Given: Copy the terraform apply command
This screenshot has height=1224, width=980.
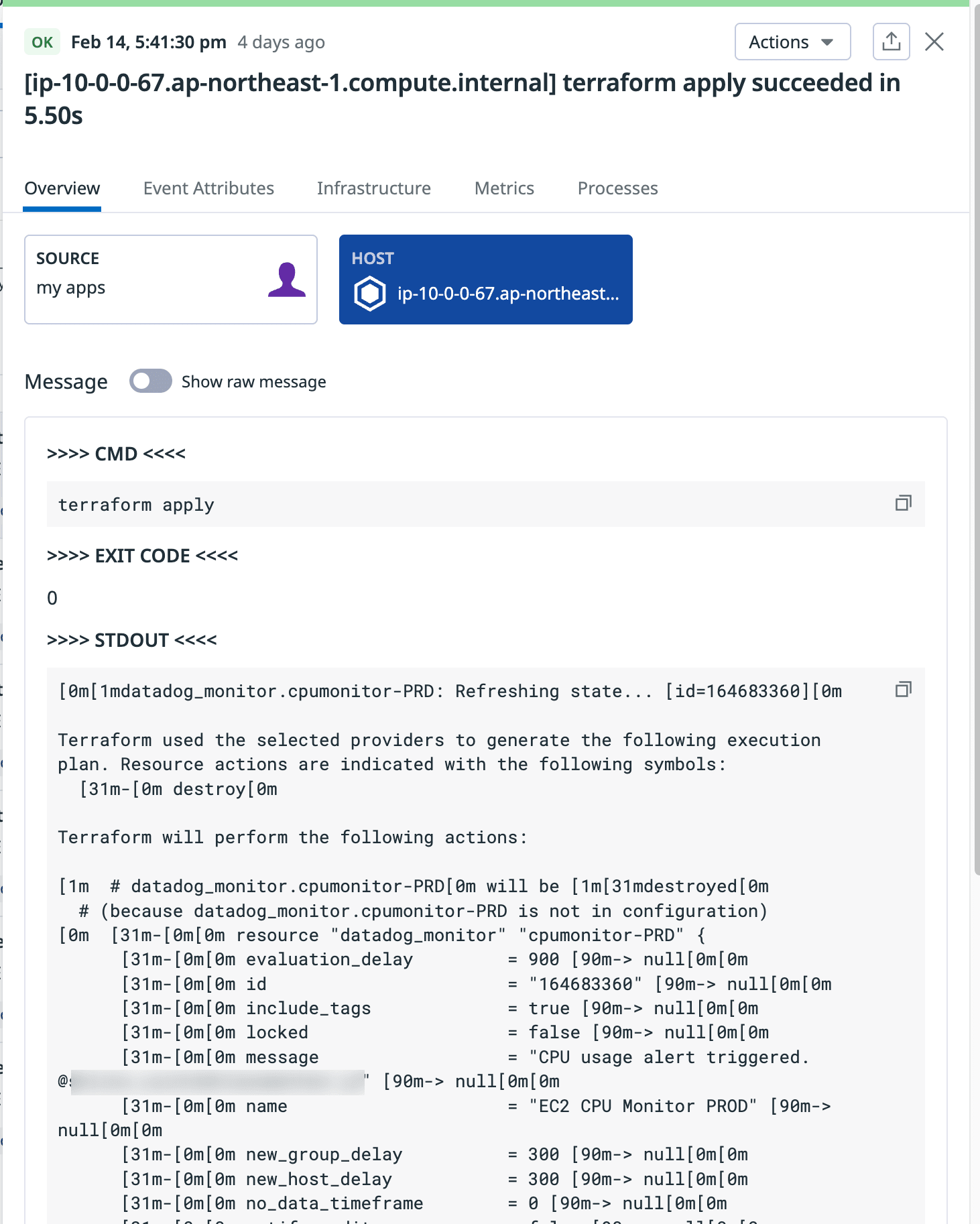Looking at the screenshot, I should (904, 503).
